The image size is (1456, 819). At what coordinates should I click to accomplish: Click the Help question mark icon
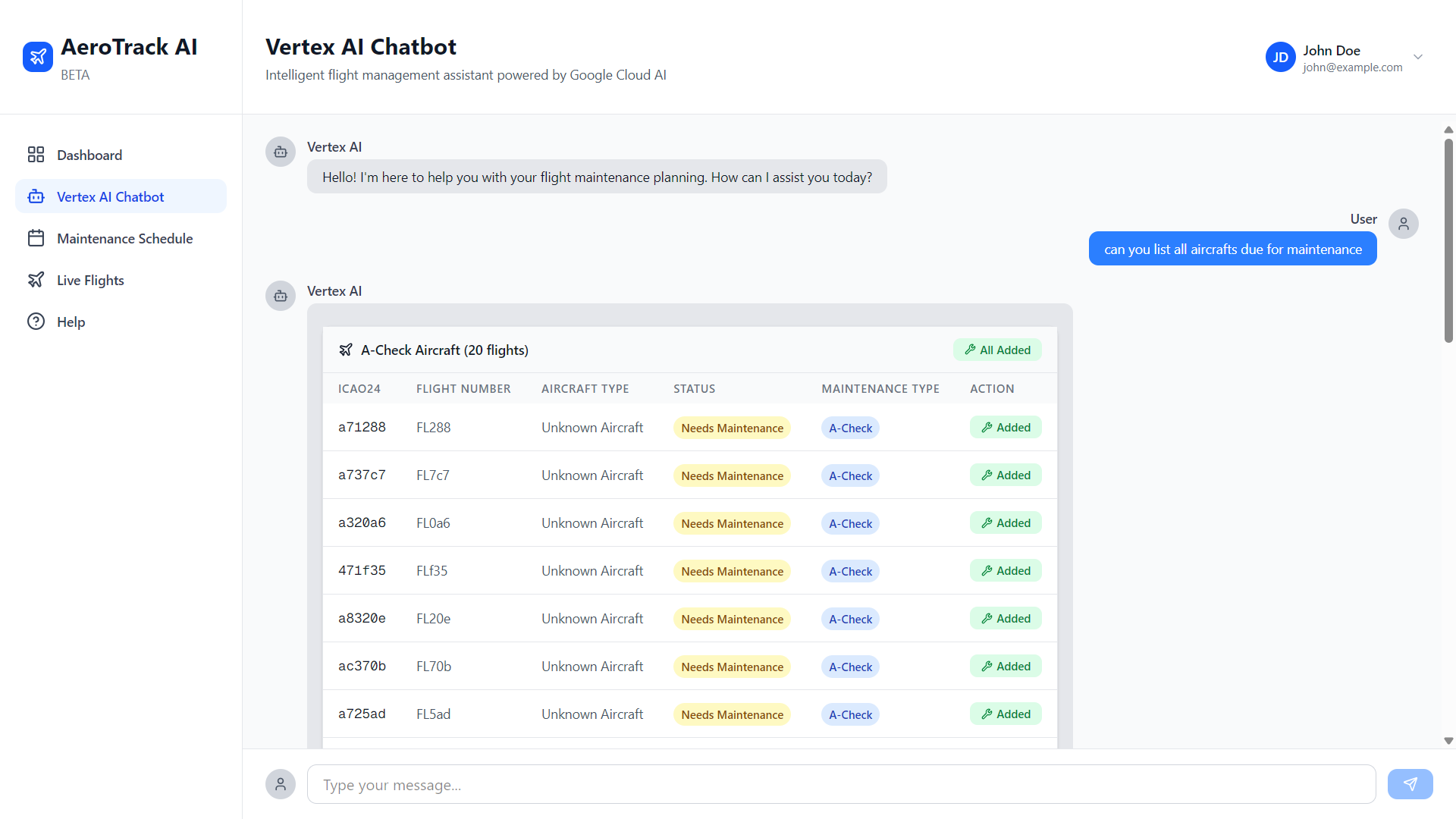(36, 322)
